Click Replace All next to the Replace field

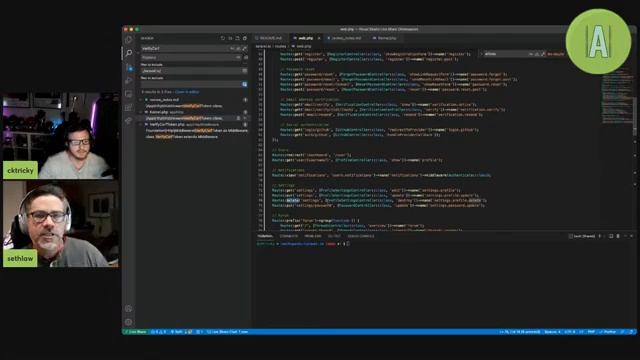[245, 58]
